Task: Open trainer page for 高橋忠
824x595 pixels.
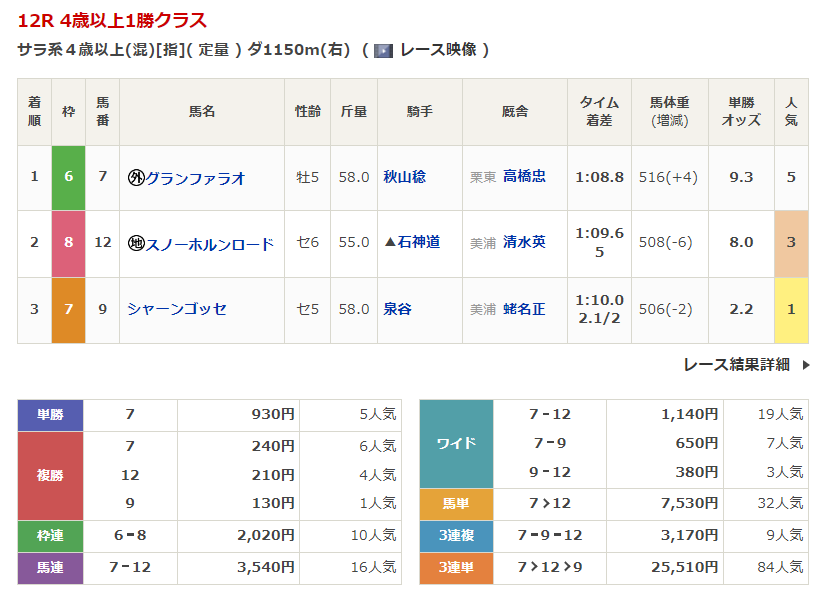Action: [524, 177]
